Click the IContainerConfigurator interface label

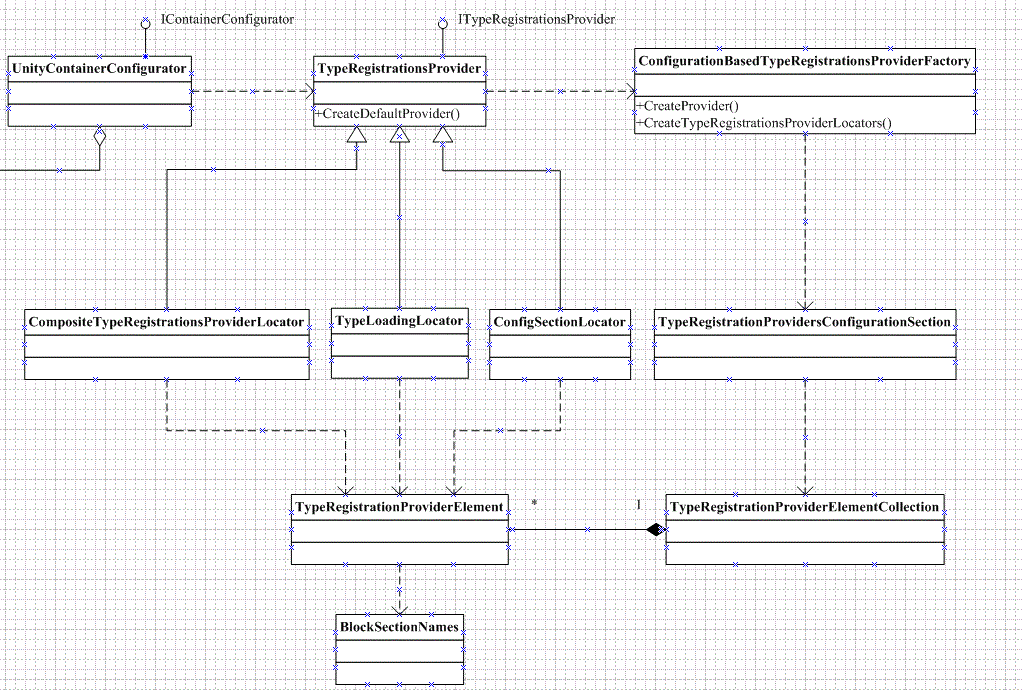click(x=227, y=20)
